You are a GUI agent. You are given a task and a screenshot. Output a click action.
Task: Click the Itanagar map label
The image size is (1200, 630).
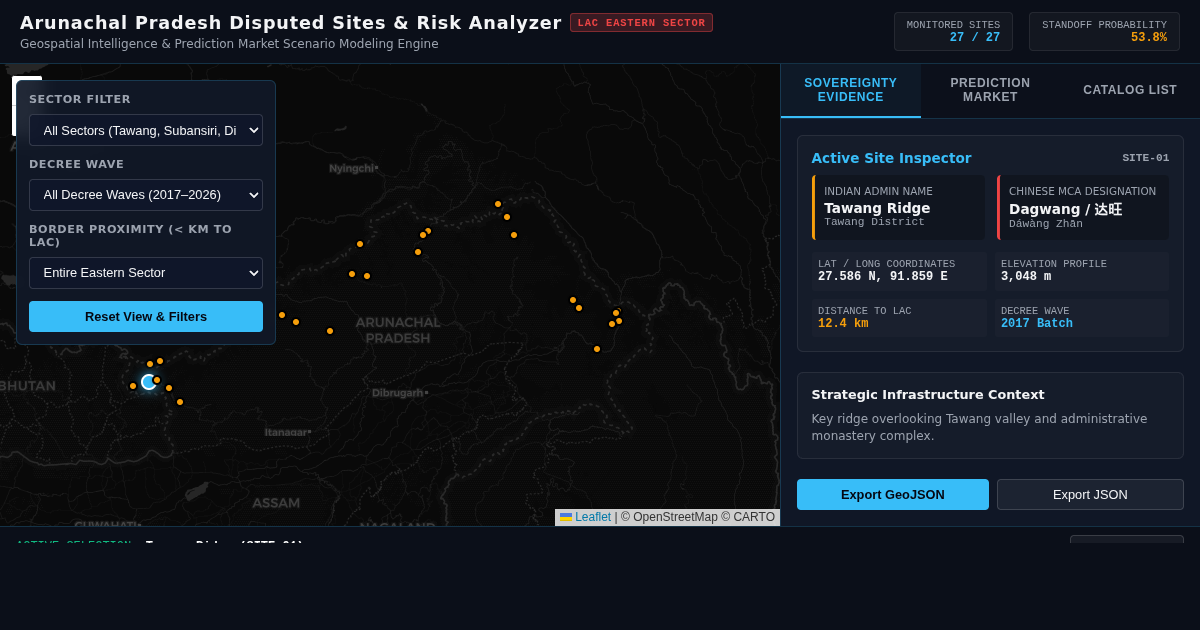pyautogui.click(x=288, y=432)
